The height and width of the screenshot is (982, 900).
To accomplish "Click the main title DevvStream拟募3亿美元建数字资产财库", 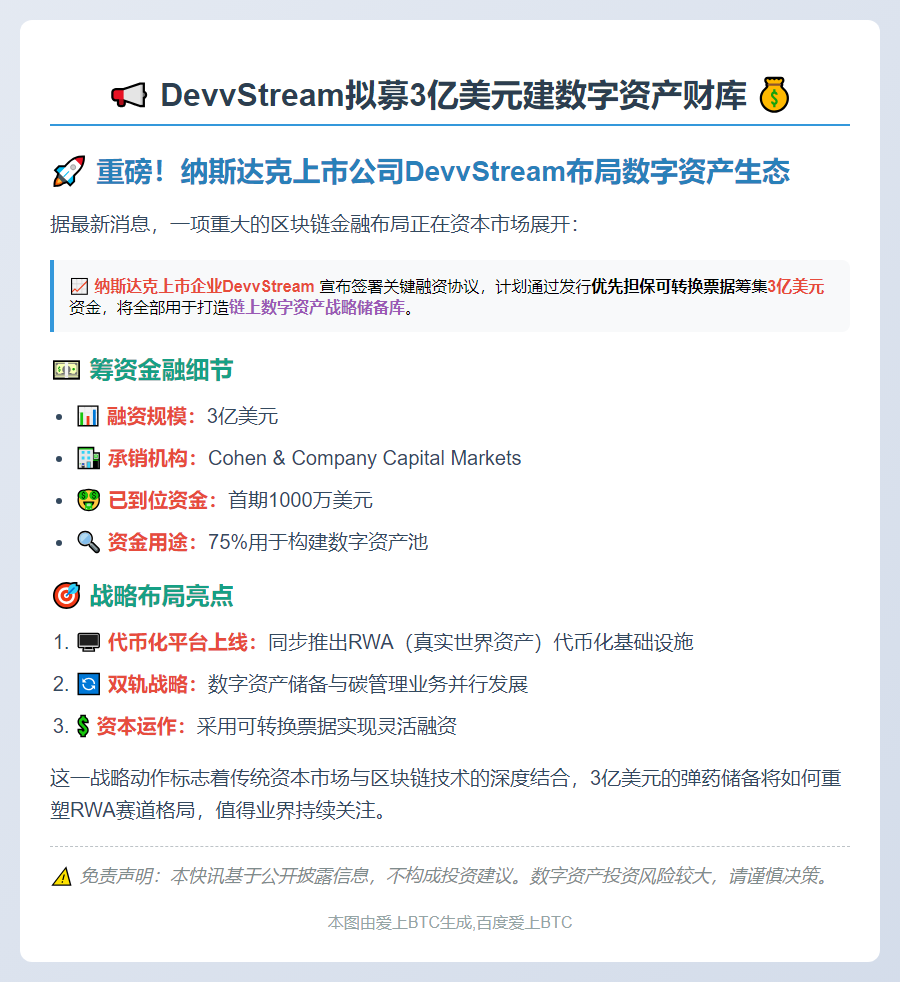I will click(x=453, y=95).
